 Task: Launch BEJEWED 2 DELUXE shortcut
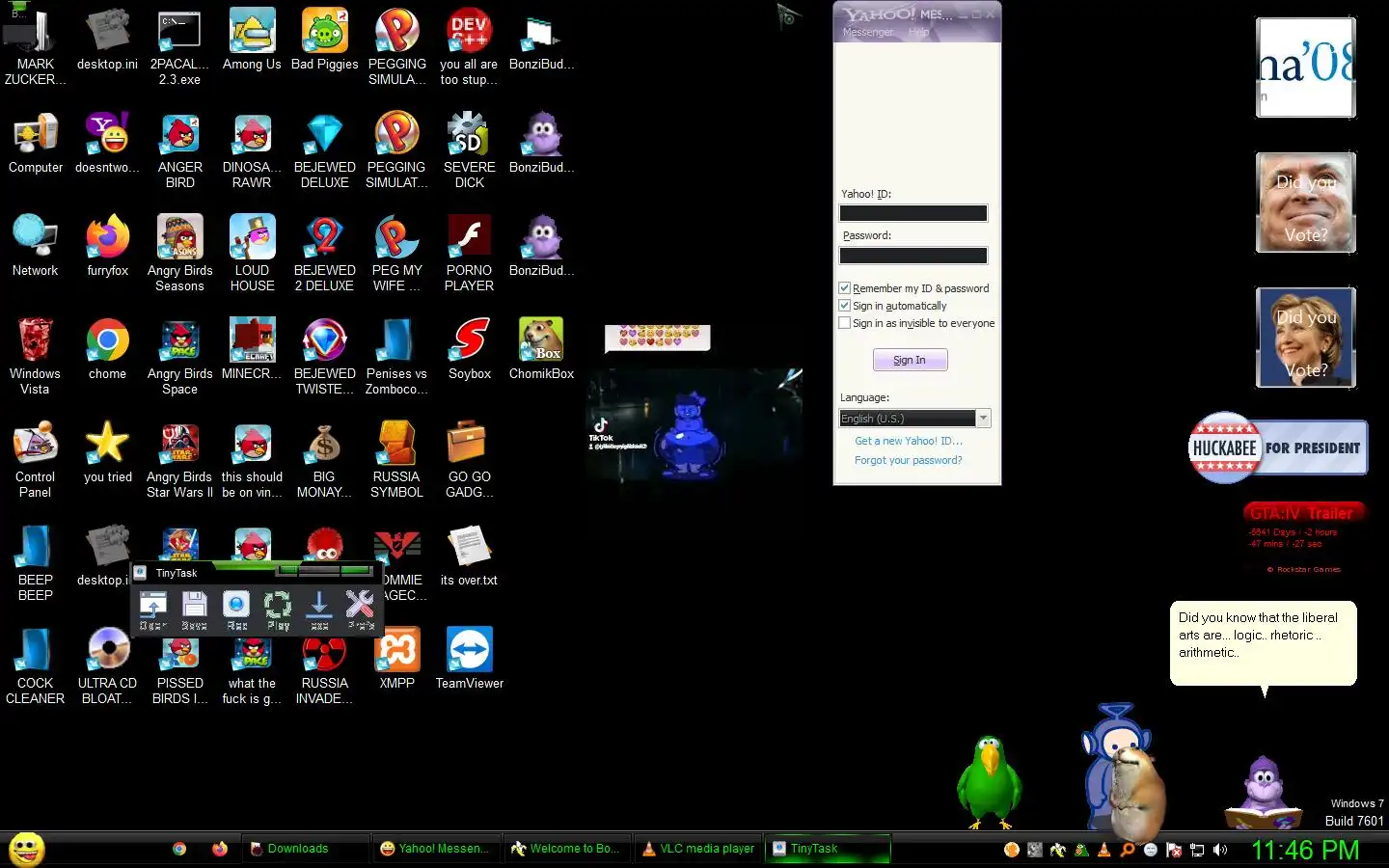324,254
